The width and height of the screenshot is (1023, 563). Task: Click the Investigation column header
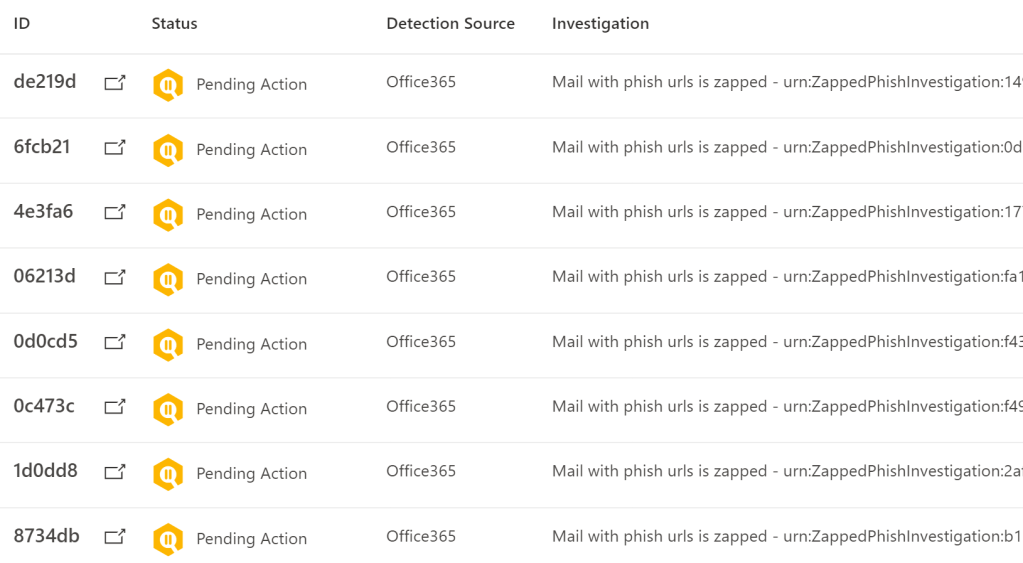pos(600,24)
